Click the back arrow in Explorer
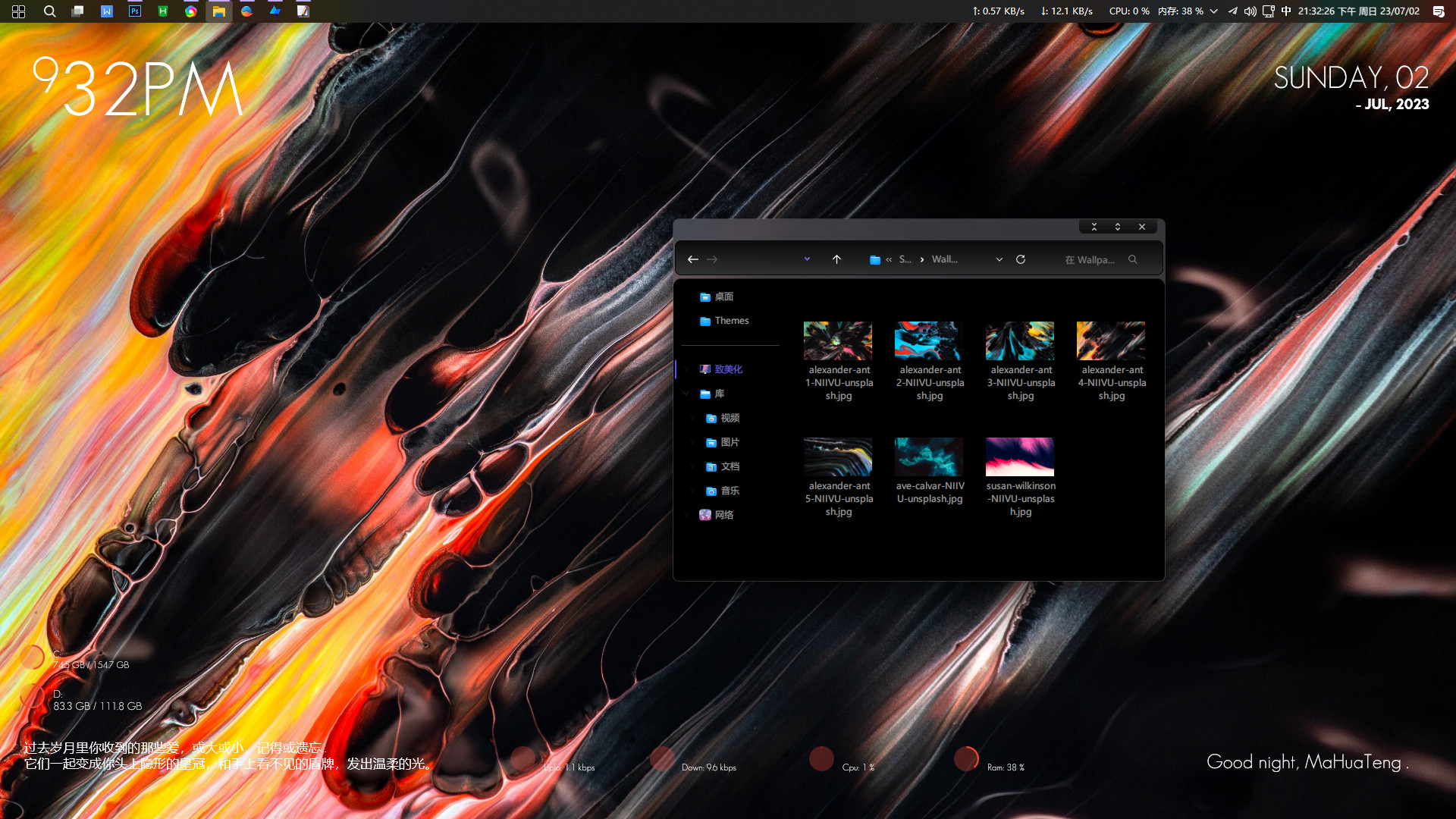 pyautogui.click(x=692, y=259)
